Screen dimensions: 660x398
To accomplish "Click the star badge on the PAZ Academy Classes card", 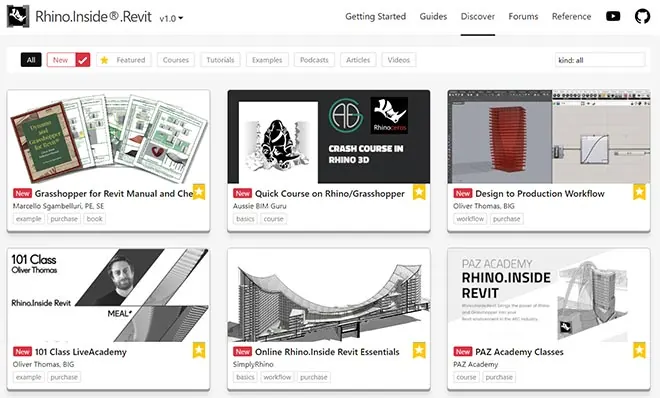I will tap(639, 350).
